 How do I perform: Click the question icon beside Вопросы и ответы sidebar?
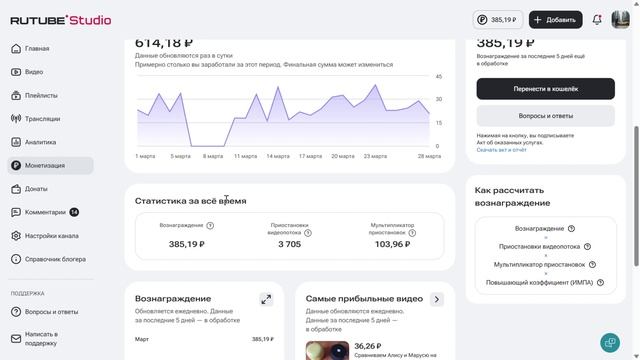16,312
